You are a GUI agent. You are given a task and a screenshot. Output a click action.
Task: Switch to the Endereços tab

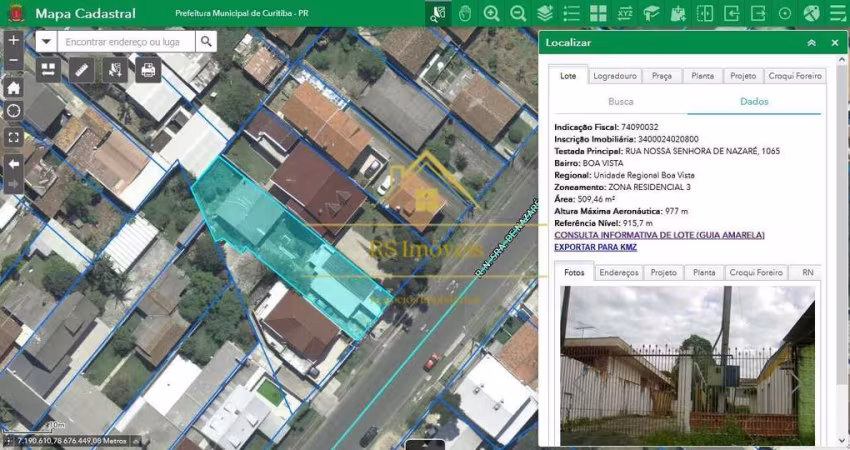tap(619, 273)
